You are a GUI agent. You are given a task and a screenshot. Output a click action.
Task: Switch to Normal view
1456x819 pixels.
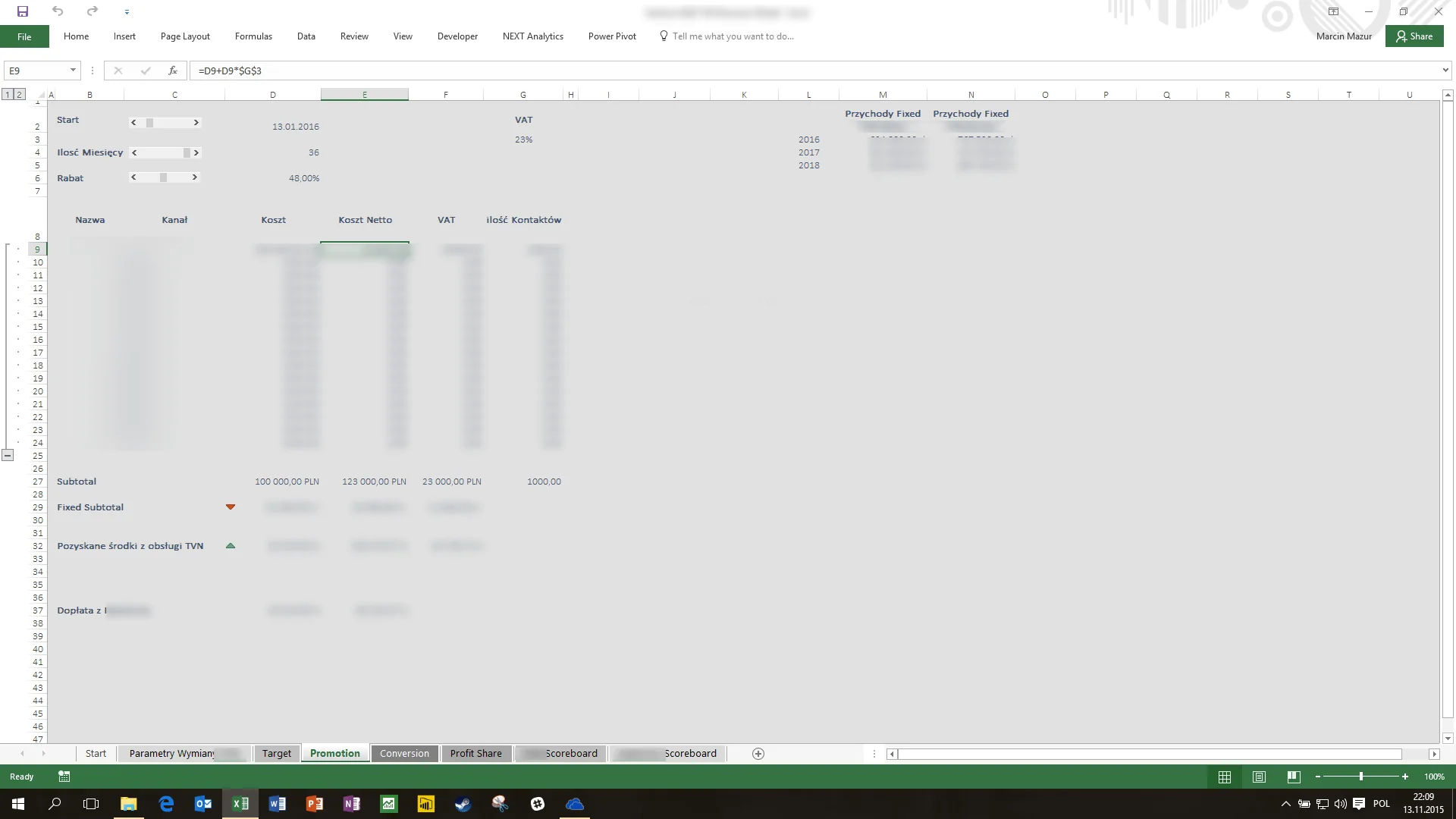(x=1225, y=777)
